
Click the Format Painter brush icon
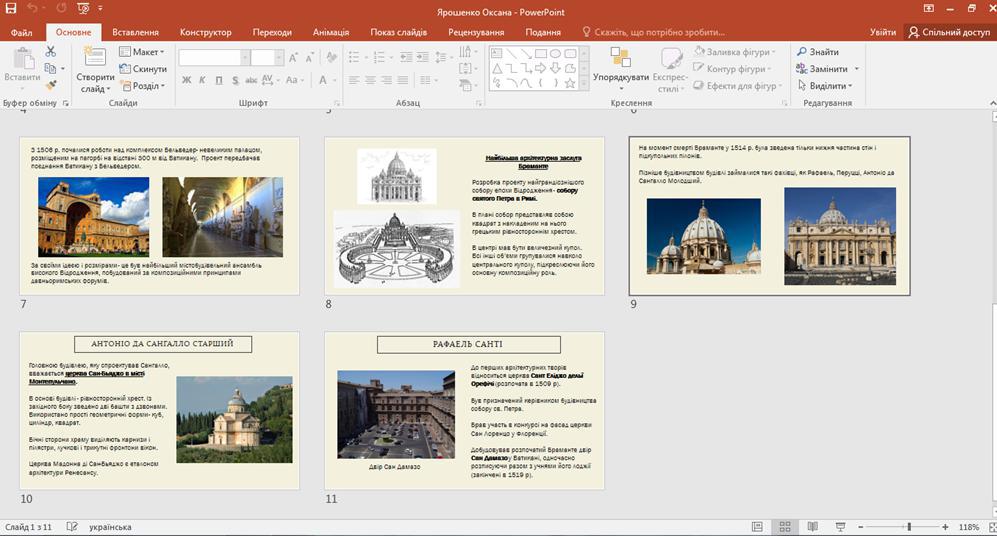coord(51,85)
